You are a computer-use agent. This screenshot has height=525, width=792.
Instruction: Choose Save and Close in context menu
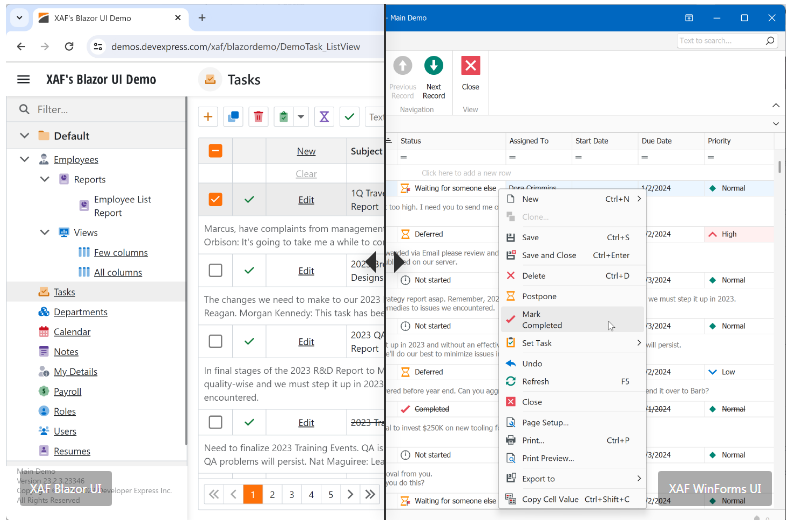[573, 255]
